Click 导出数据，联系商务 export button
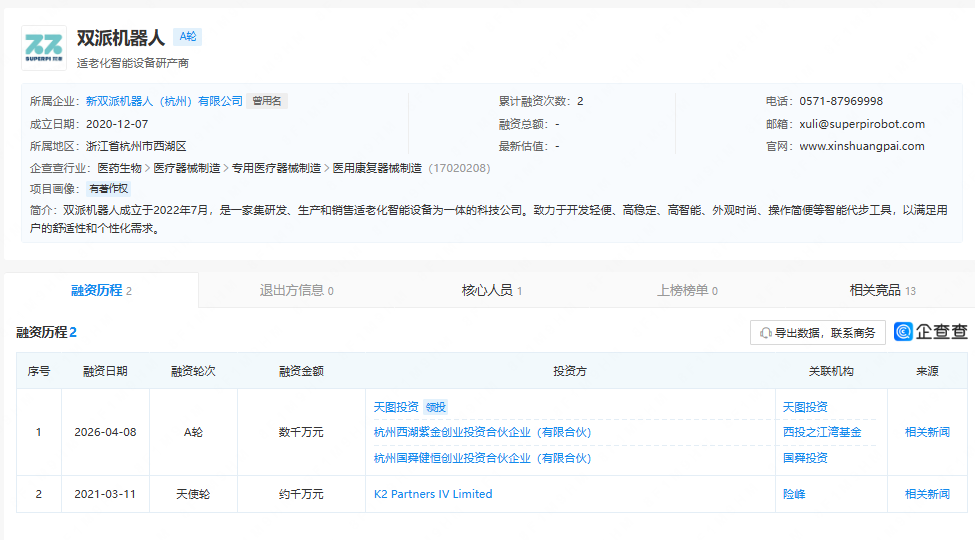 click(817, 333)
